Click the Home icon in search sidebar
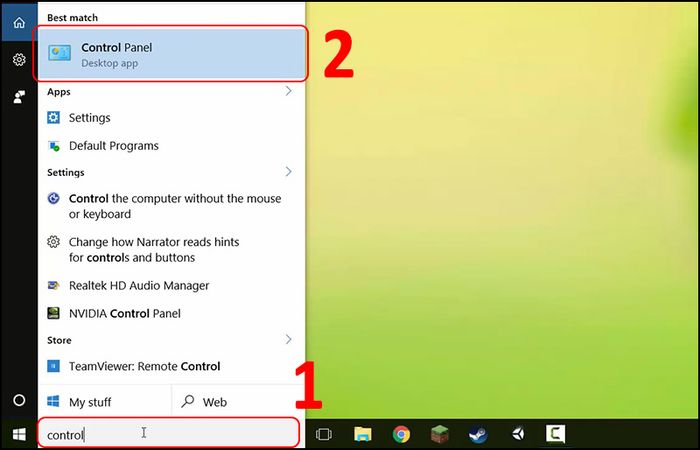 point(19,22)
